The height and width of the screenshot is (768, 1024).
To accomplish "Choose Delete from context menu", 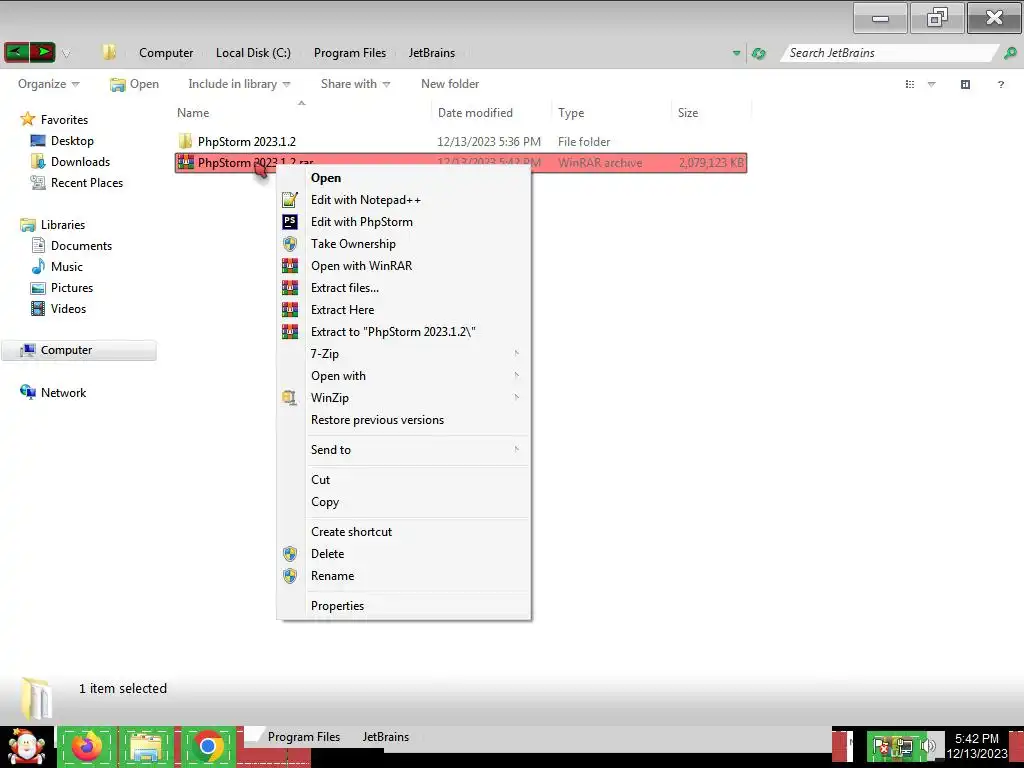I will pyautogui.click(x=404, y=554).
